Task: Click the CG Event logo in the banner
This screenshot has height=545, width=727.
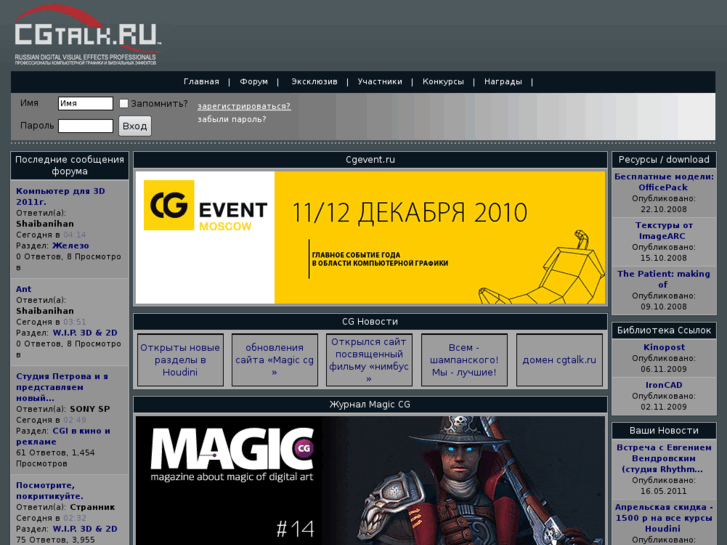Action: [x=205, y=205]
